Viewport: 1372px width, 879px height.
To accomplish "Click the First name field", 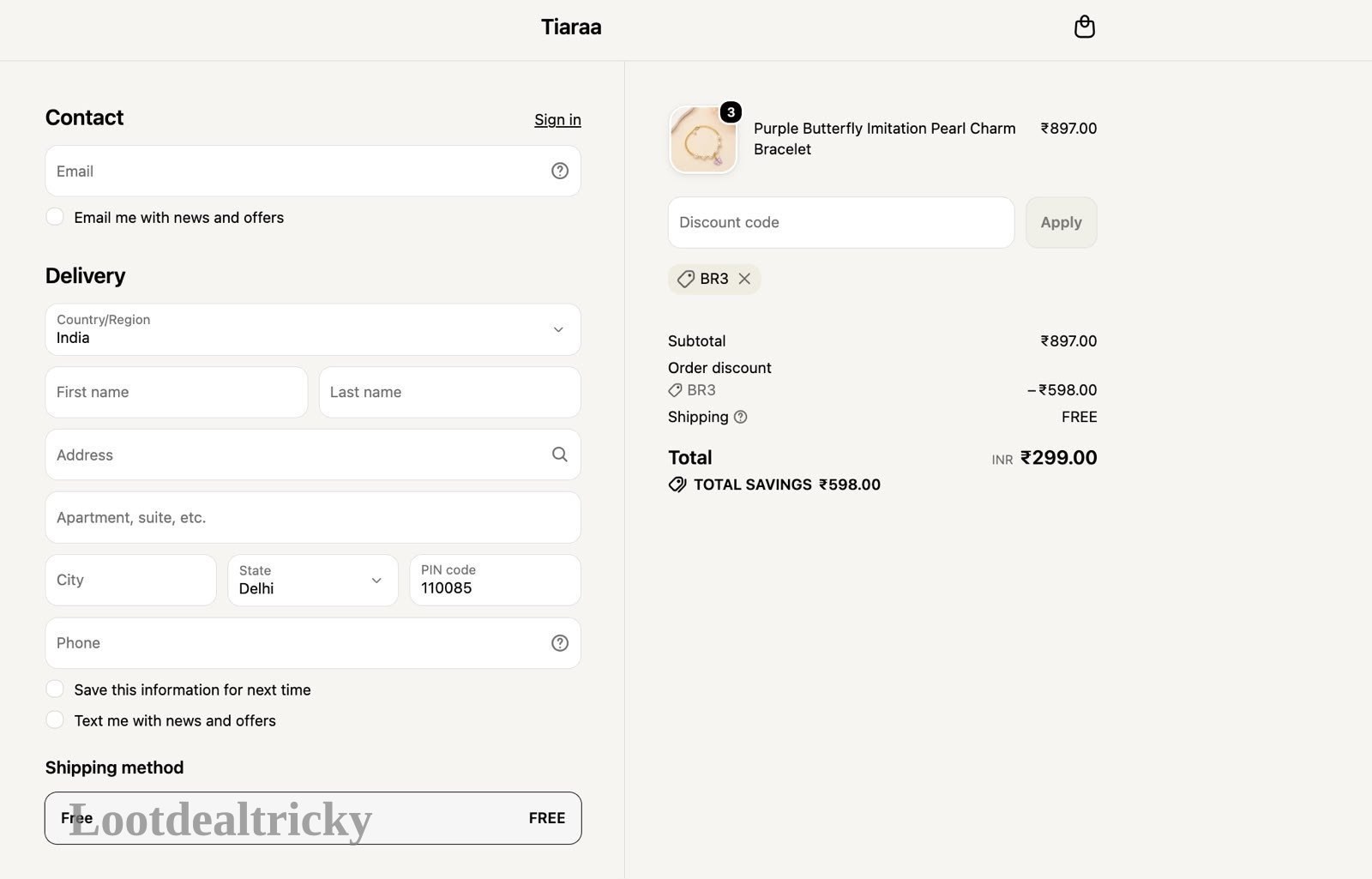I will 177,392.
